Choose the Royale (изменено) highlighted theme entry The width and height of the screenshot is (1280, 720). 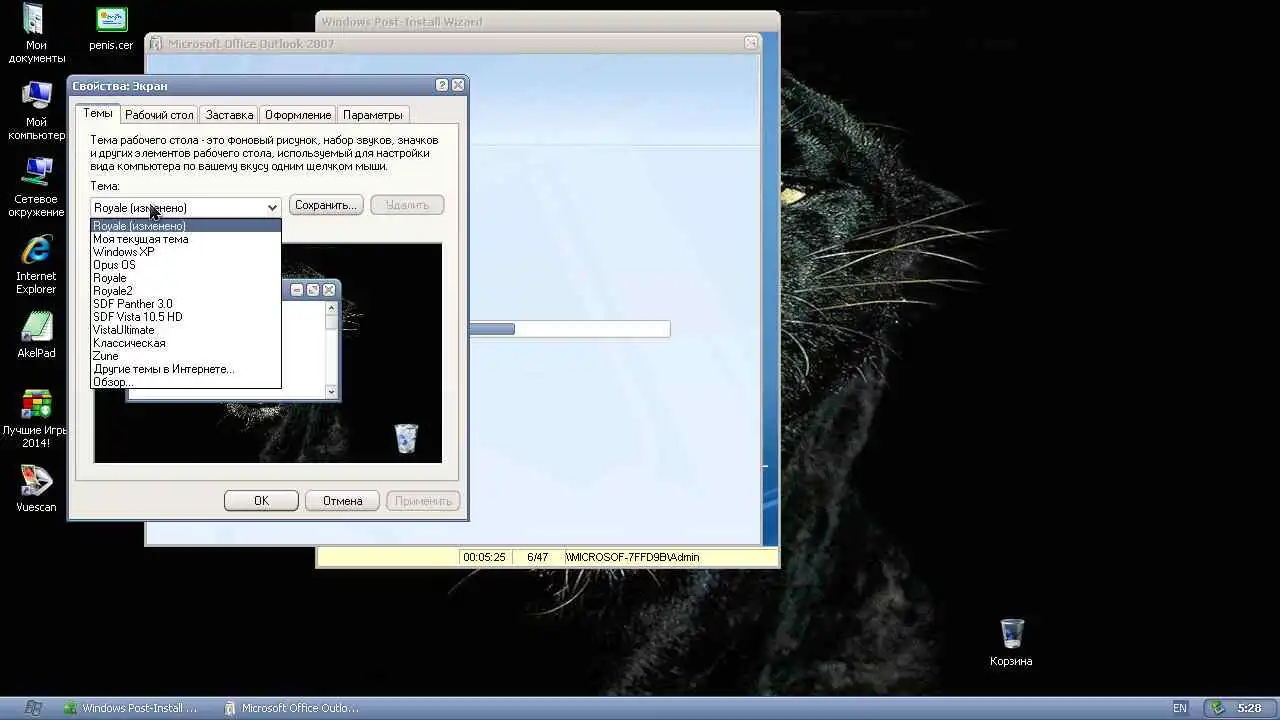click(x=186, y=226)
